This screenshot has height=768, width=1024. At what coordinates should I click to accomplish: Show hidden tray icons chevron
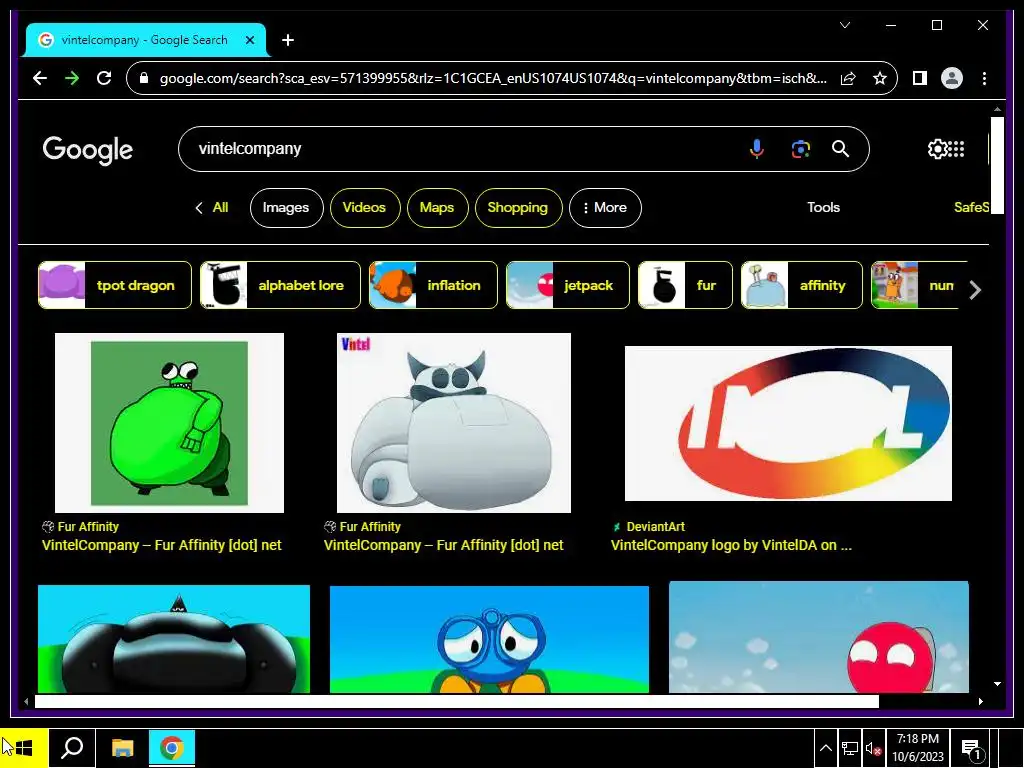click(825, 748)
